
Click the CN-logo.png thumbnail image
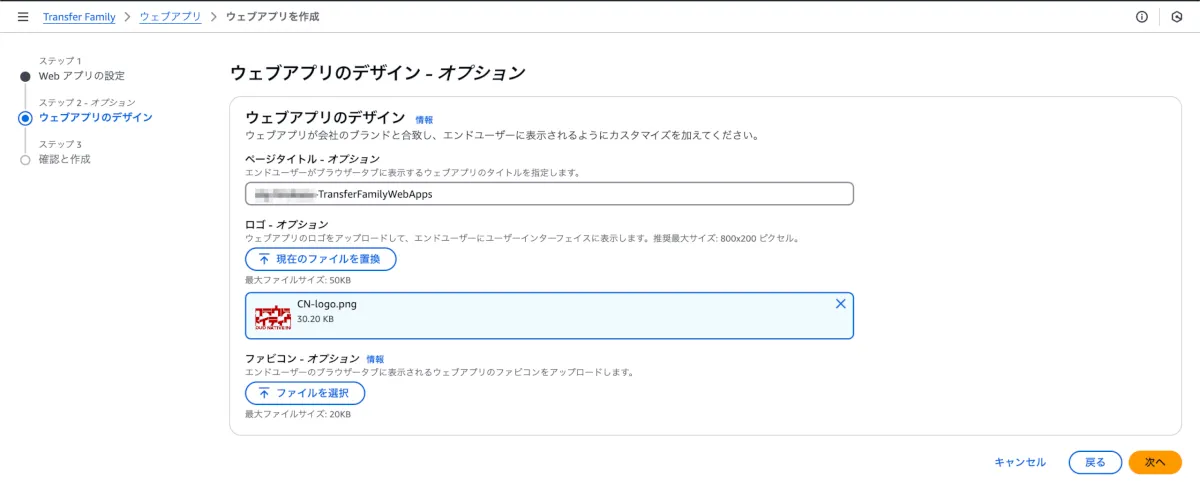click(273, 316)
